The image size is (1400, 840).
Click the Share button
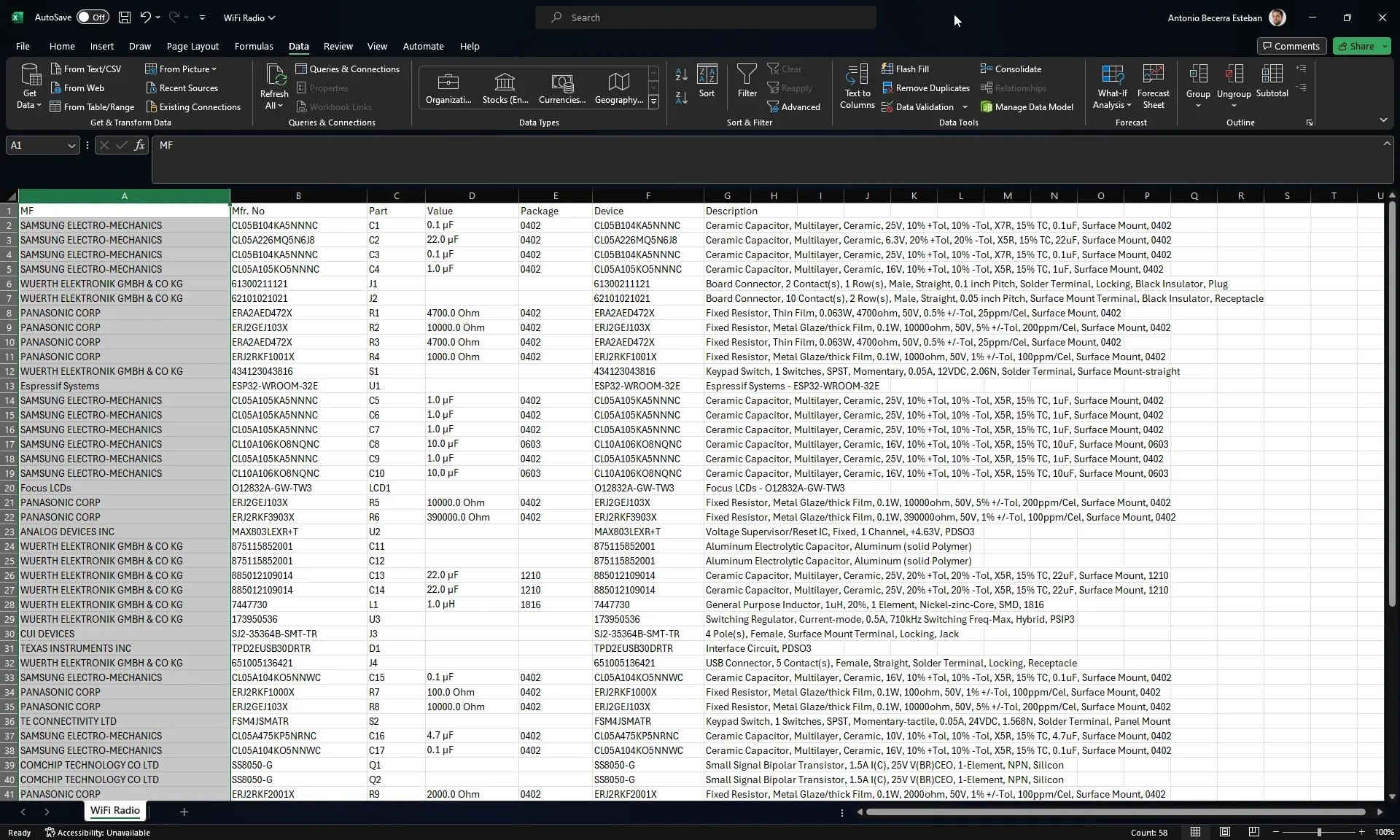[x=1356, y=46]
